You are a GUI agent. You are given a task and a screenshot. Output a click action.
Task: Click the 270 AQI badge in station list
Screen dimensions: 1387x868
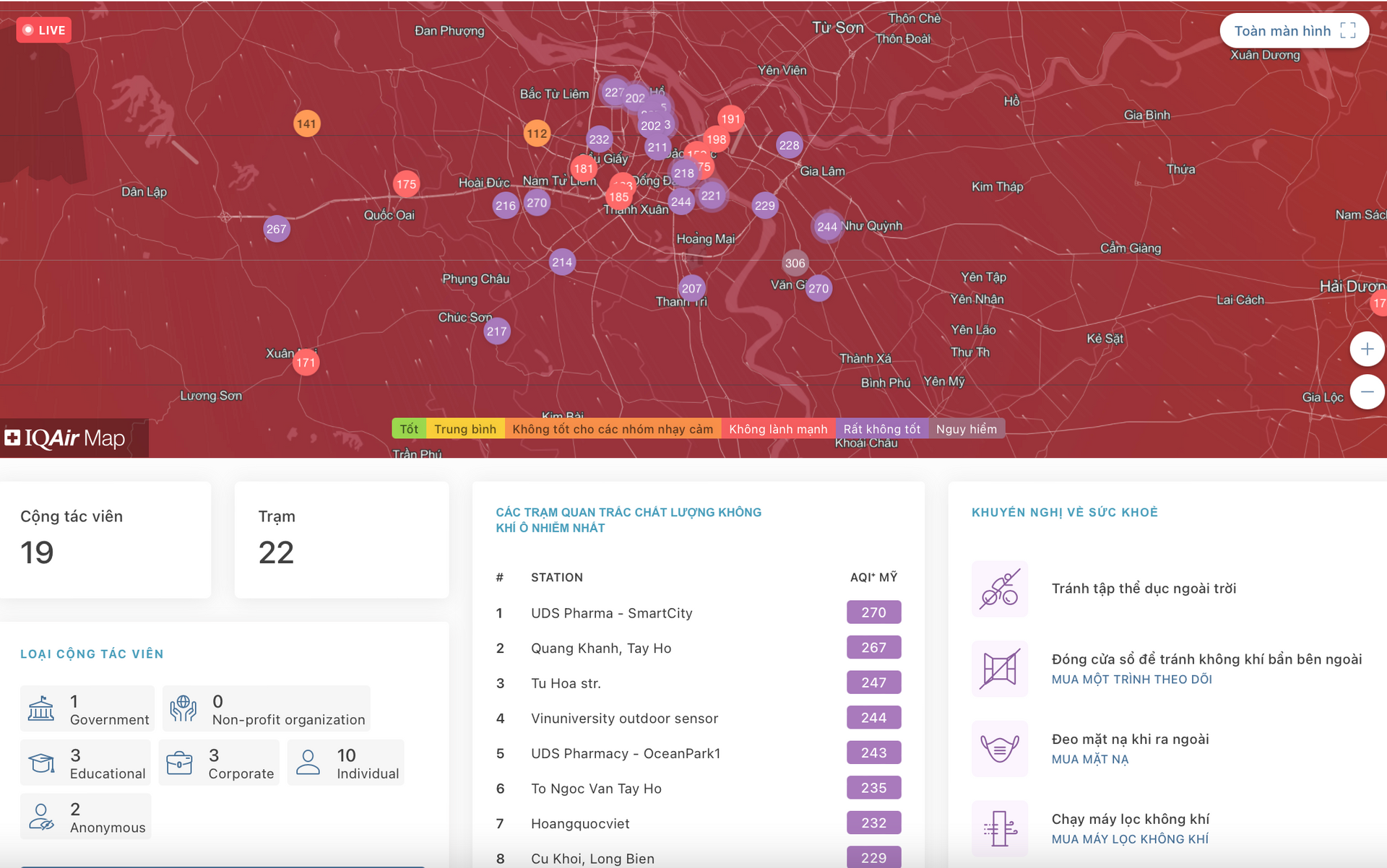click(x=873, y=612)
